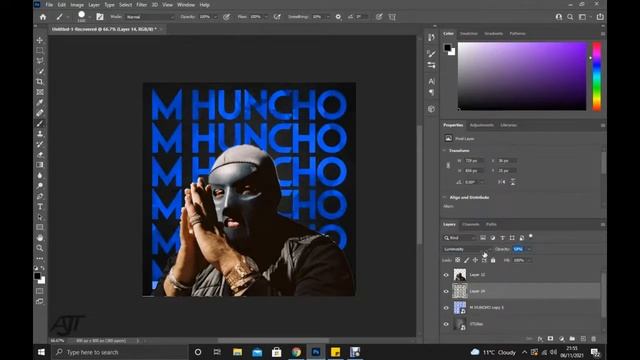Open the Kind filter dropdown

click(x=460, y=238)
